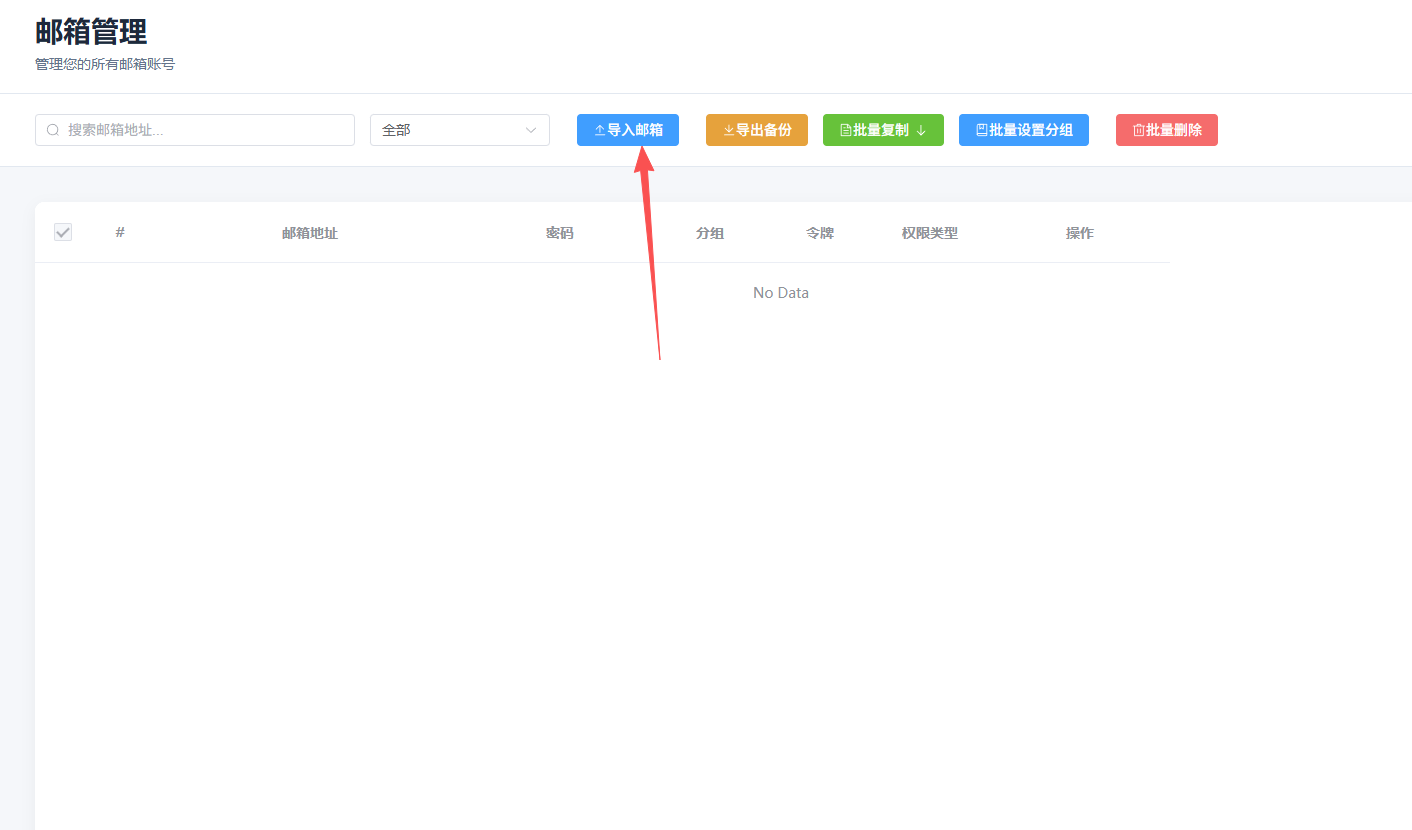The image size is (1412, 830).
Task: Toggle the select-all checkbox in table header
Action: (63, 232)
